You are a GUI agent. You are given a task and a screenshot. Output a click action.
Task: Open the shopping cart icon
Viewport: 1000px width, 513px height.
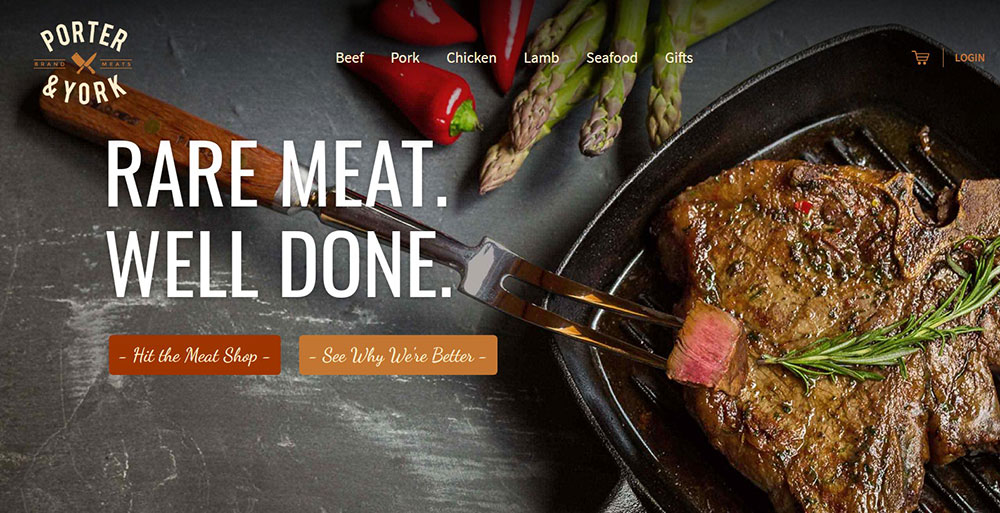(x=920, y=57)
